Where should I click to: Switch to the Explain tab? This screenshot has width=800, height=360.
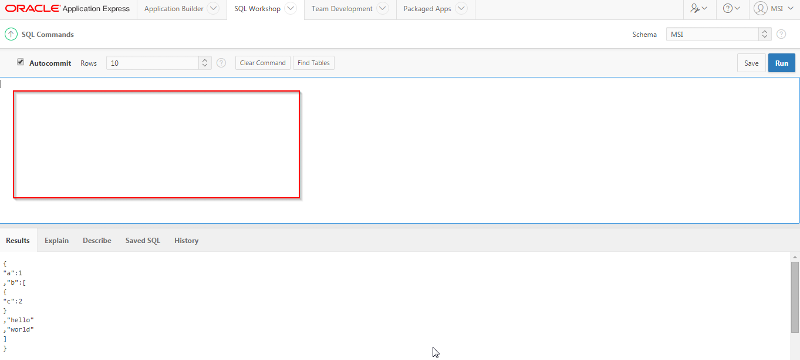coord(56,241)
